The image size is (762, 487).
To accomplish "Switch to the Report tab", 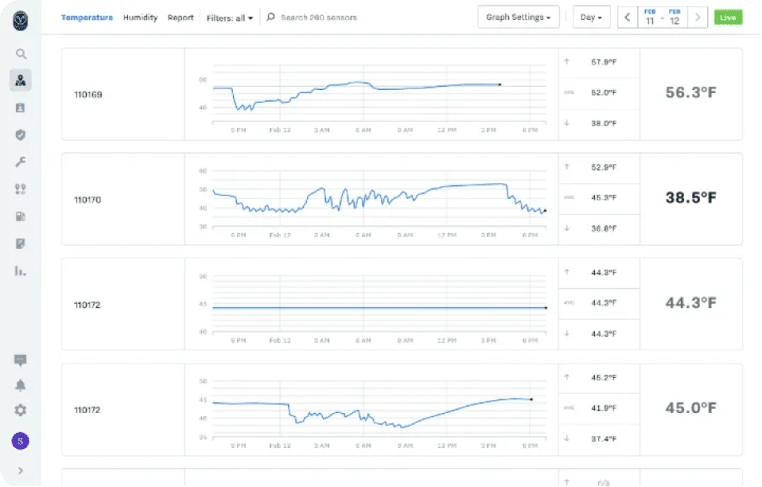I will pyautogui.click(x=180, y=17).
